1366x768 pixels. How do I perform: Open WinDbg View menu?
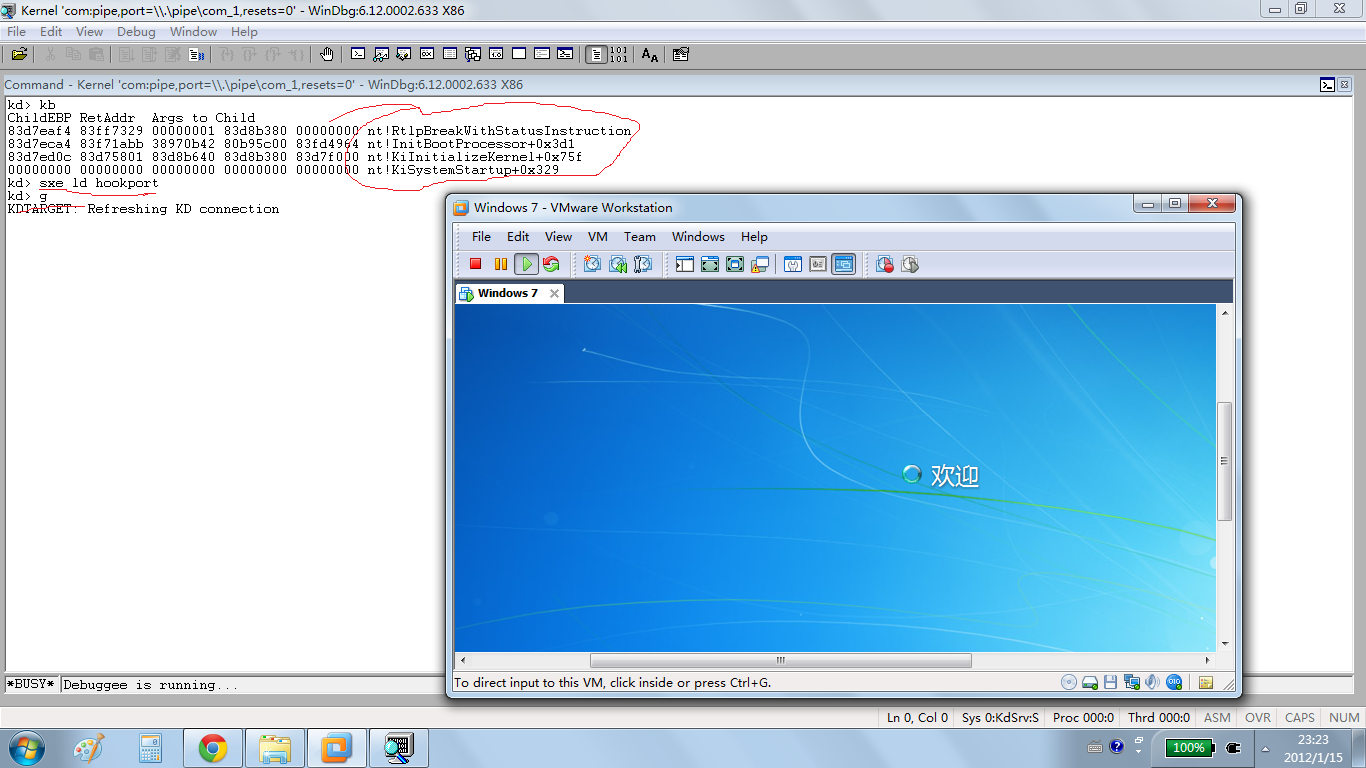point(89,32)
